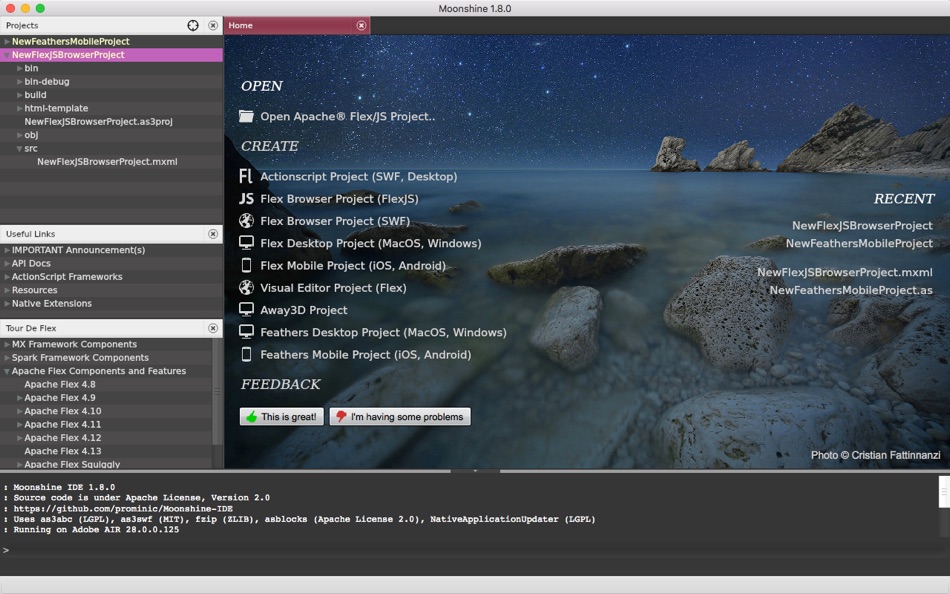
Task: Open recent file NewFeathersMobileProject.as
Action: tap(851, 290)
